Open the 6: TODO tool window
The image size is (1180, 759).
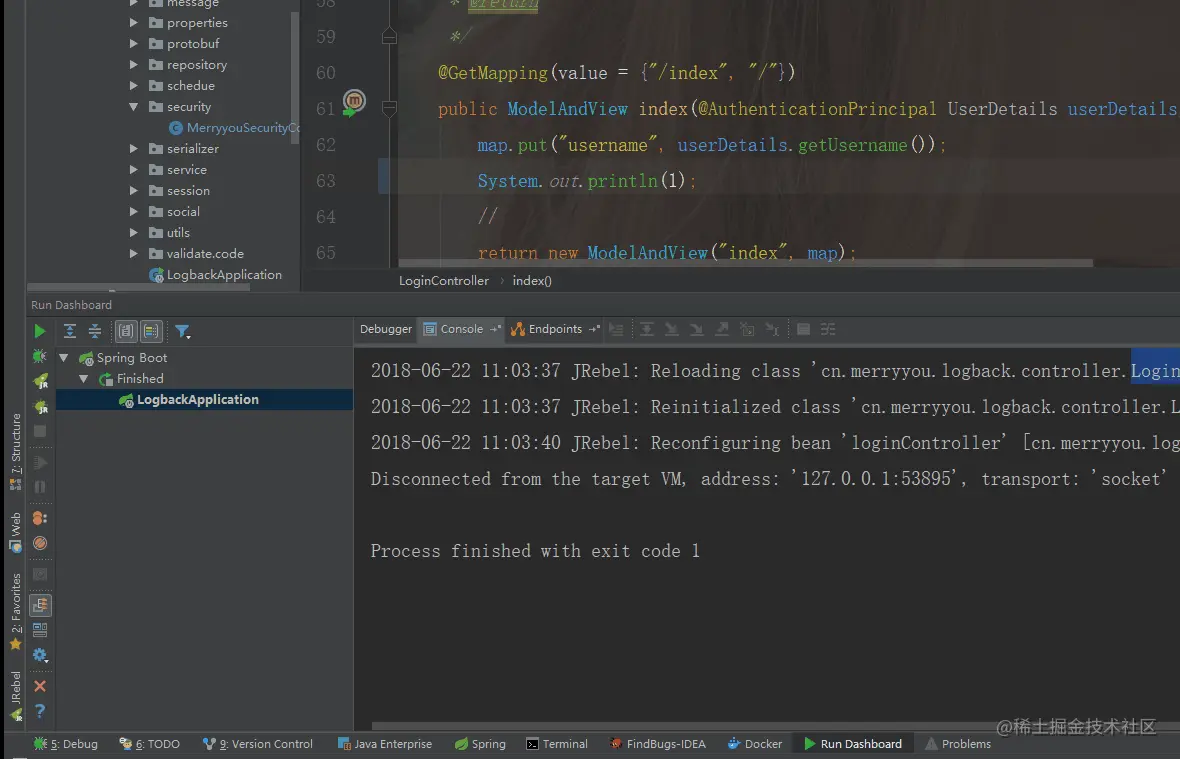coord(150,744)
